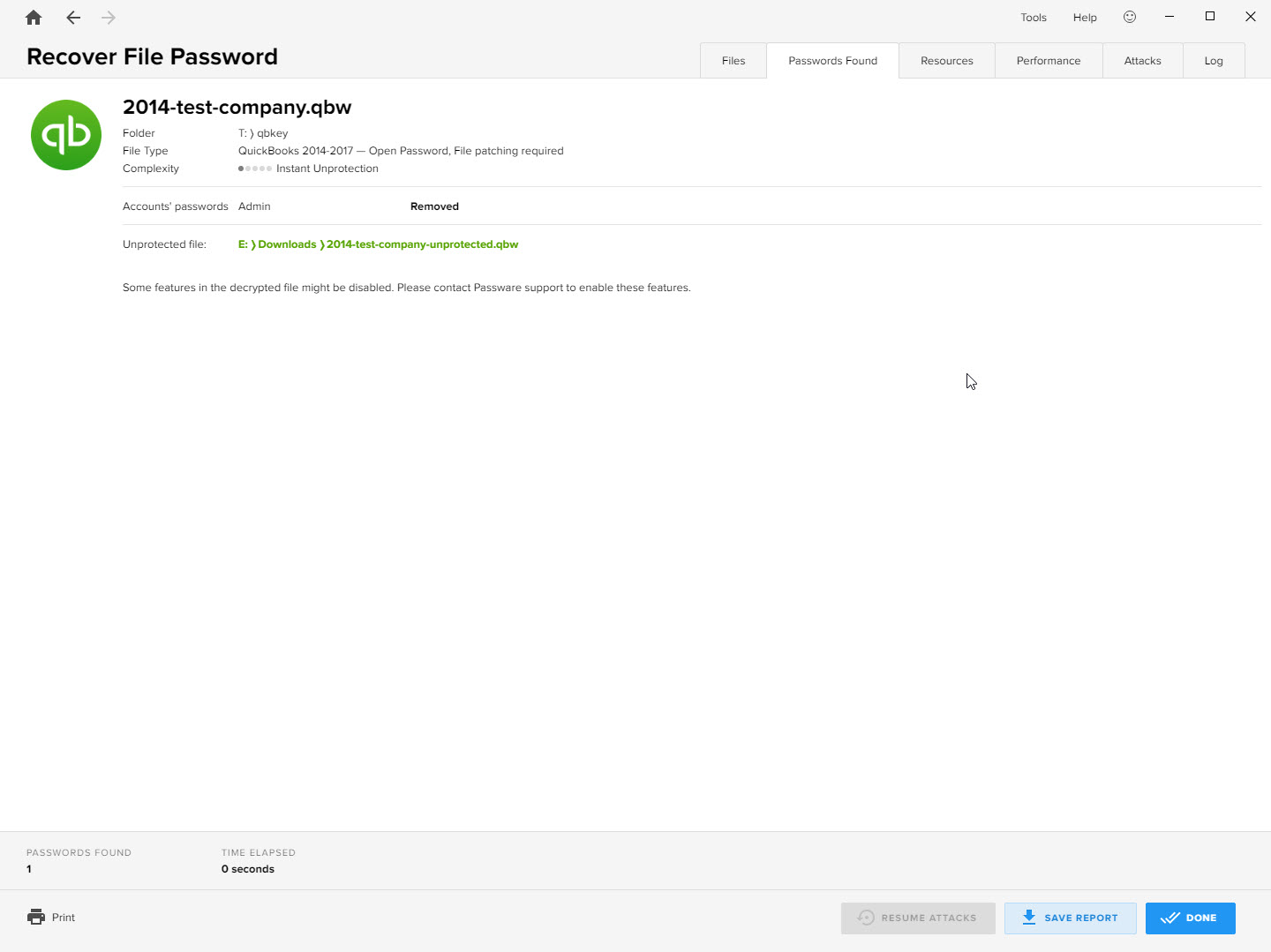Open the Tools menu

pyautogui.click(x=1034, y=18)
